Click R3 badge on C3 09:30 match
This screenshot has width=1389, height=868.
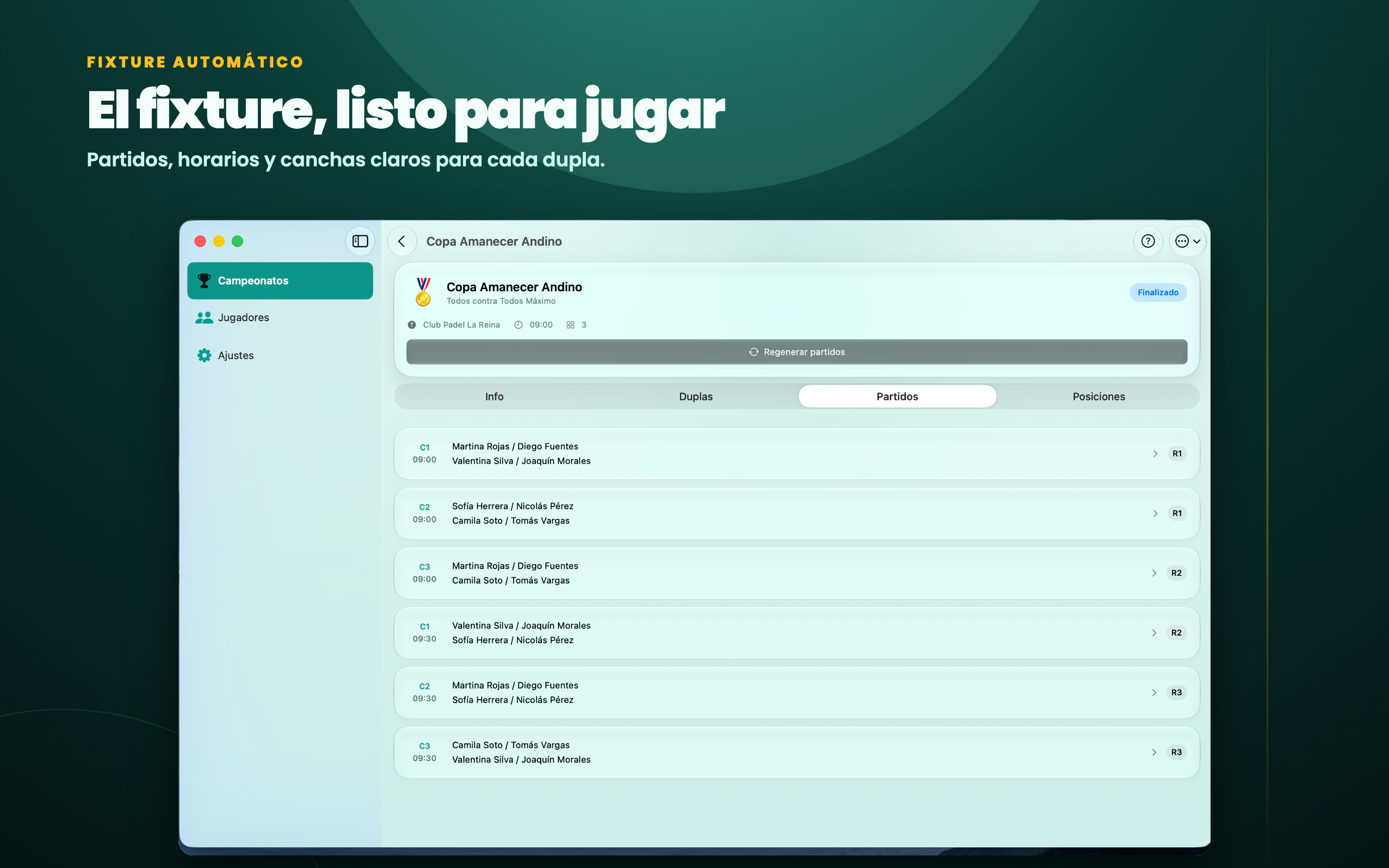1177,752
